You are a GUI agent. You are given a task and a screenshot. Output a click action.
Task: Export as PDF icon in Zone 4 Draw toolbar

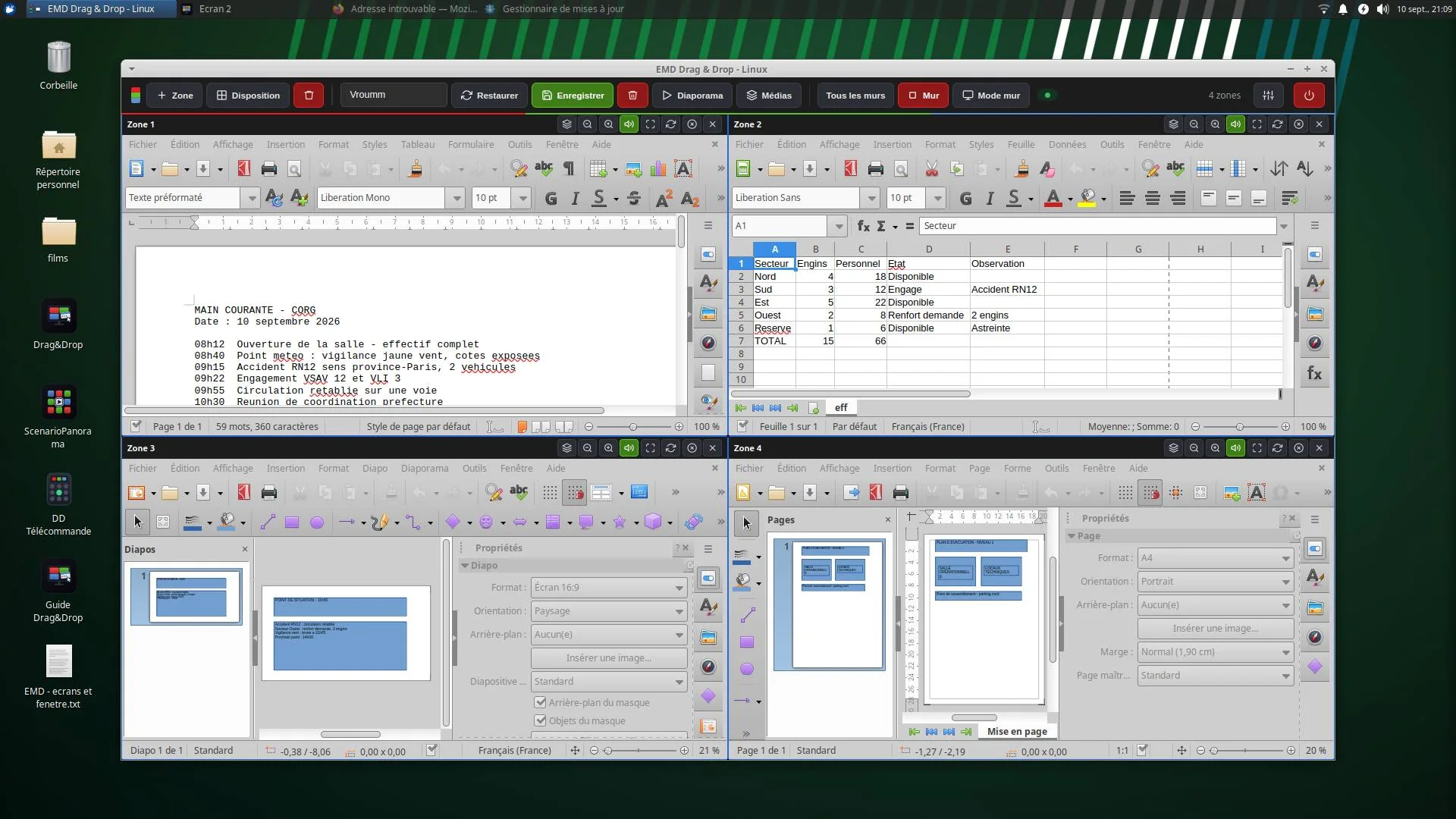(x=876, y=493)
